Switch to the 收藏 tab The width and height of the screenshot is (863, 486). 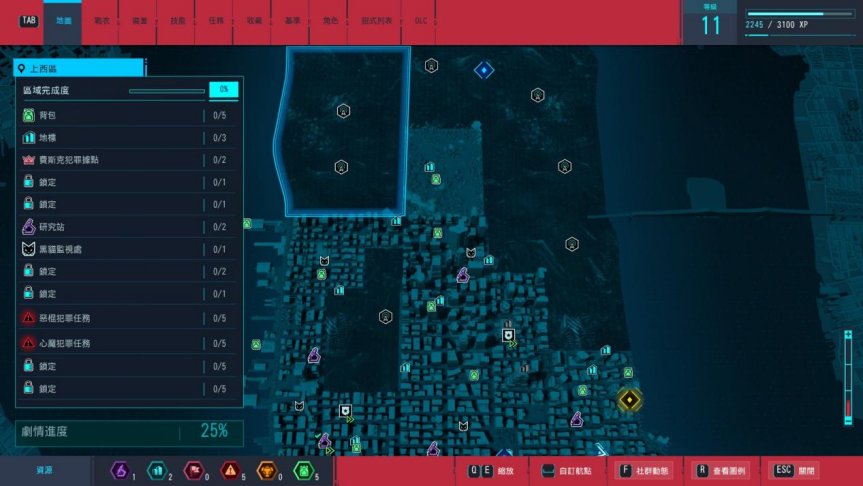coord(254,21)
